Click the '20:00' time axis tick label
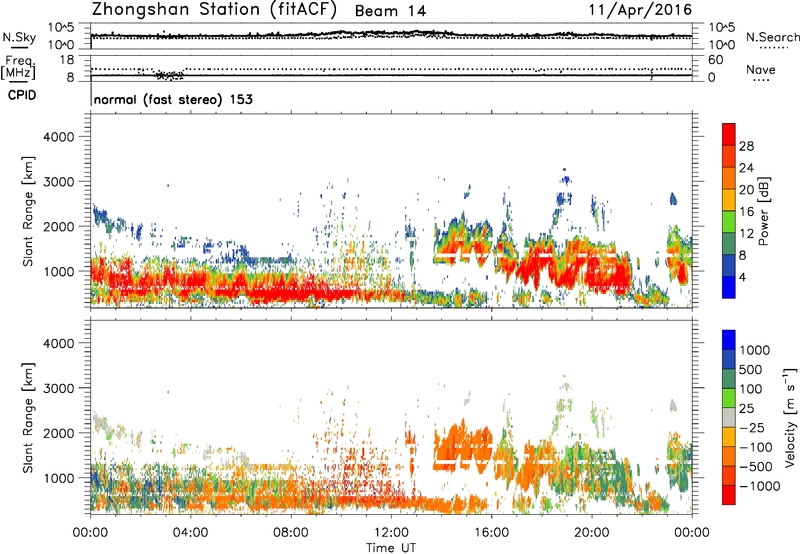This screenshot has width=800, height=554. tap(591, 533)
